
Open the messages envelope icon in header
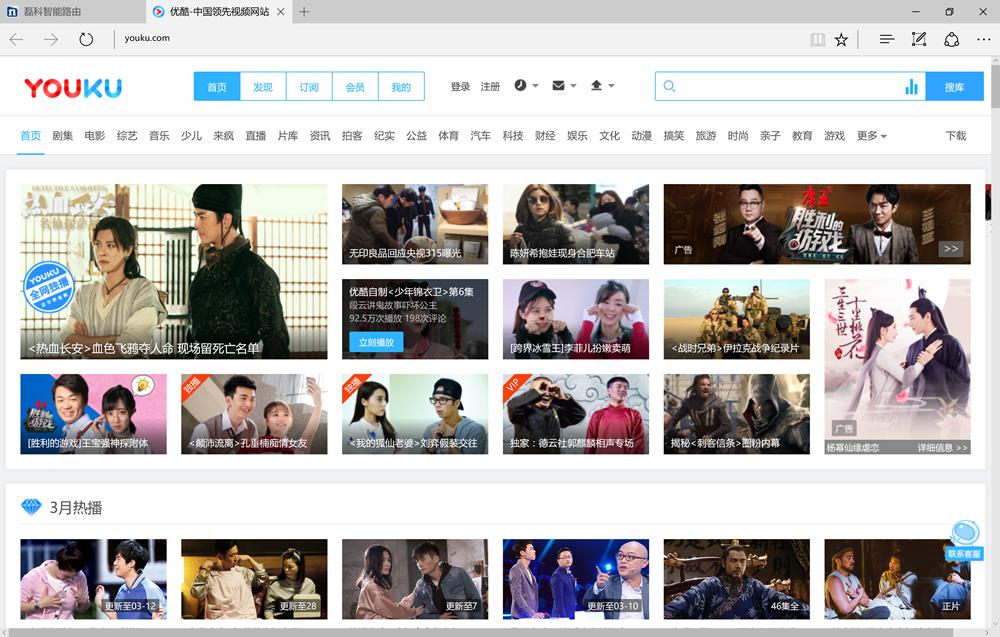(x=557, y=86)
